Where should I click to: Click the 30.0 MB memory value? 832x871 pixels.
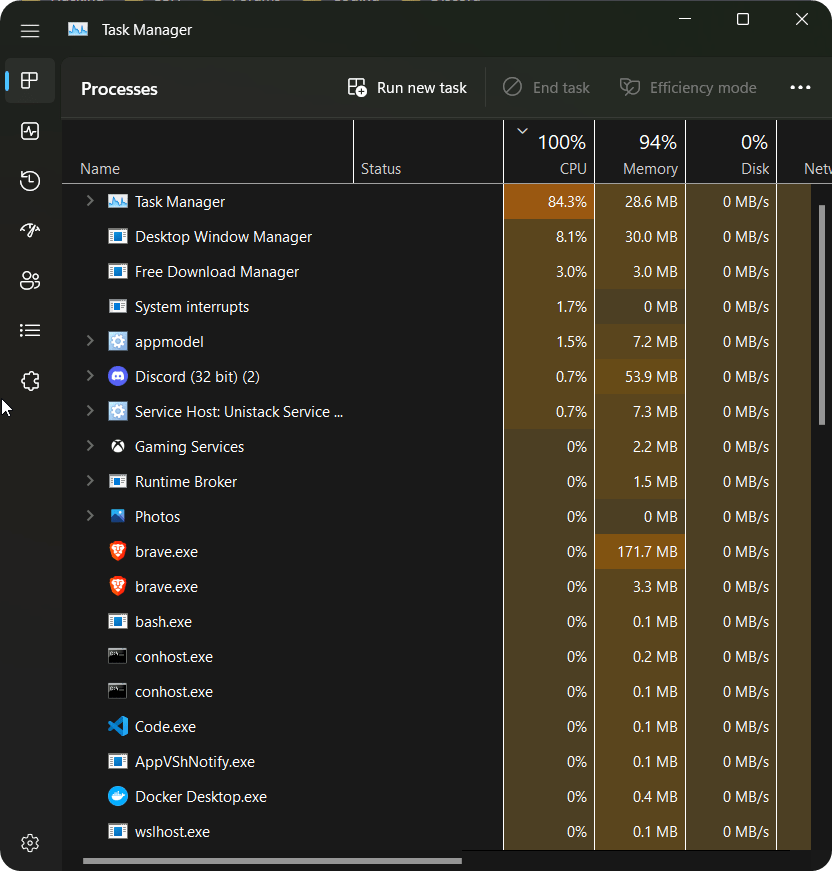click(651, 237)
